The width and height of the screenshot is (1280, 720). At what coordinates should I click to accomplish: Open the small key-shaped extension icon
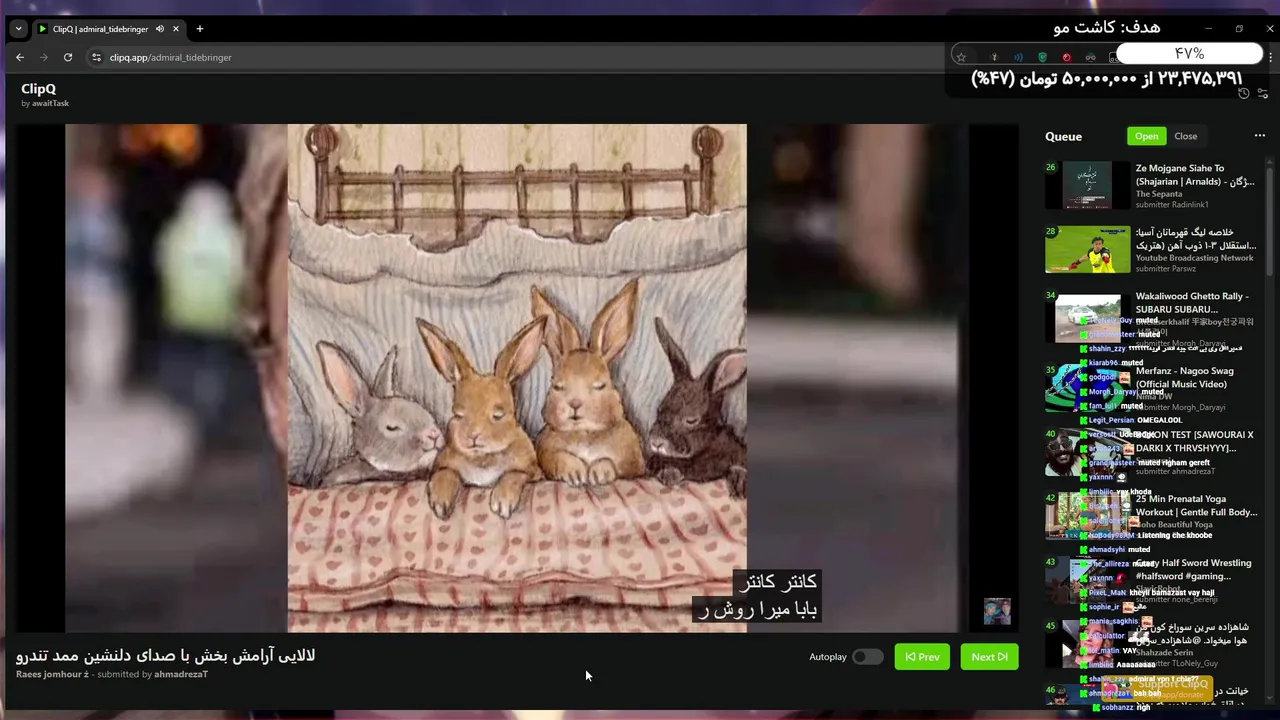[x=994, y=57]
